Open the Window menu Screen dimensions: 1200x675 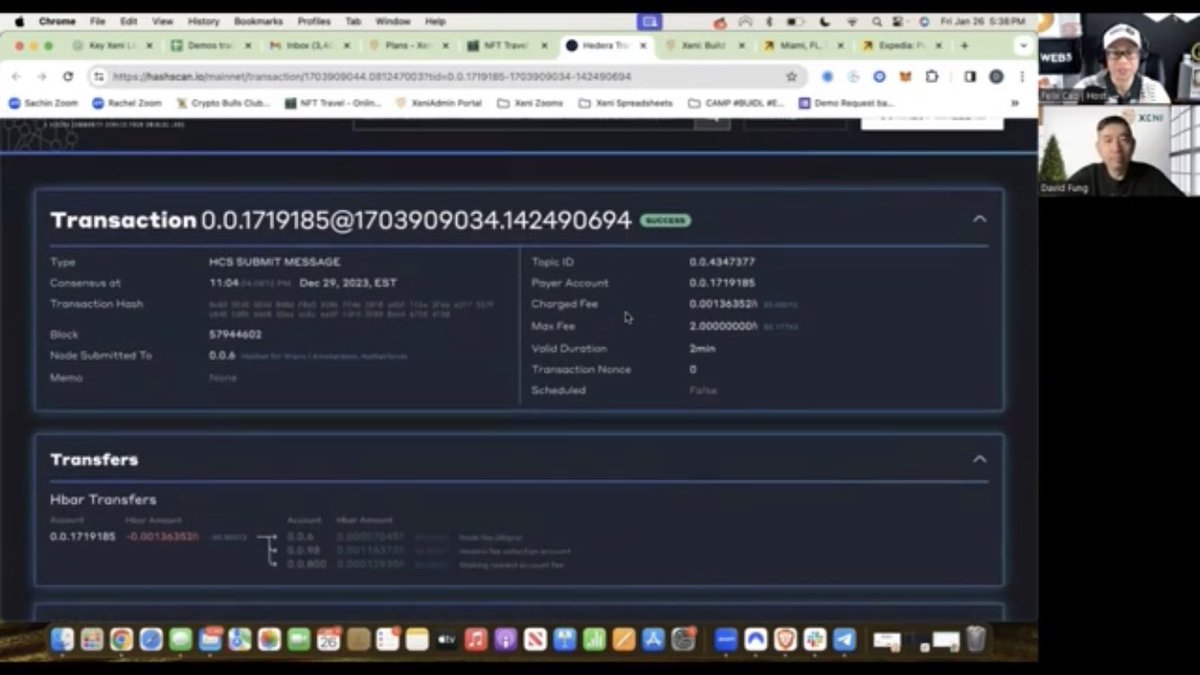click(392, 21)
